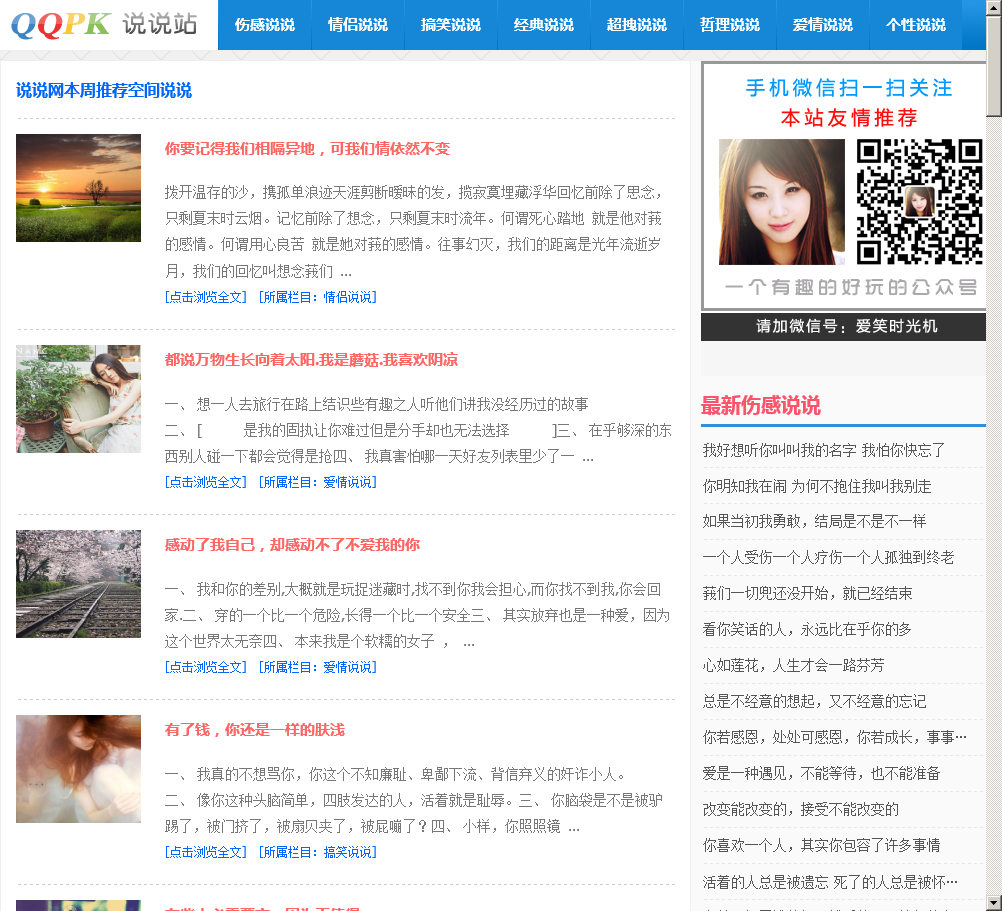Viewport: 1002px width, 911px height.
Task: Open sidebar link 你若感恩，处处可感恩
Action: click(x=835, y=737)
